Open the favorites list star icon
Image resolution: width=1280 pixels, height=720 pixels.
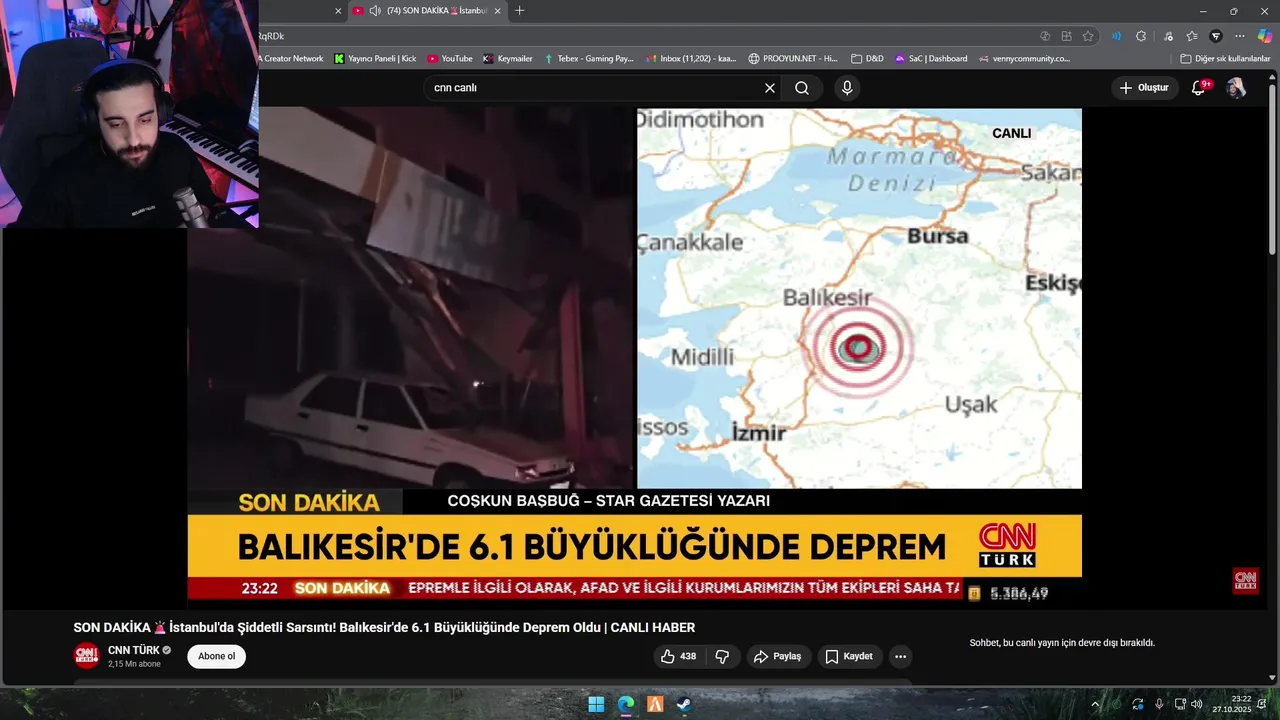click(1192, 36)
